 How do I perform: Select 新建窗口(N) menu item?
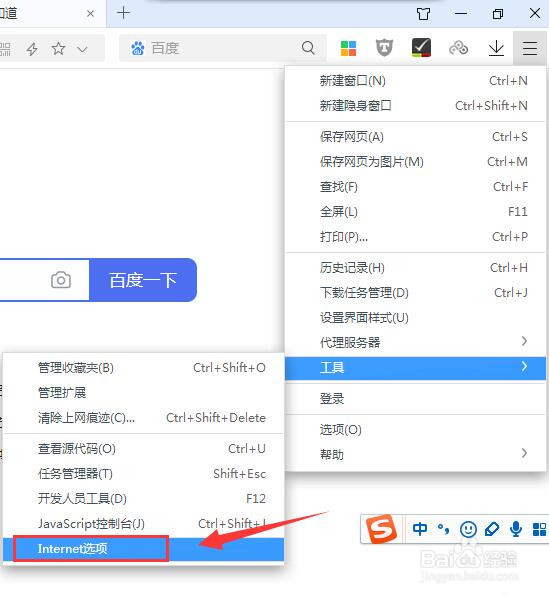(415, 80)
